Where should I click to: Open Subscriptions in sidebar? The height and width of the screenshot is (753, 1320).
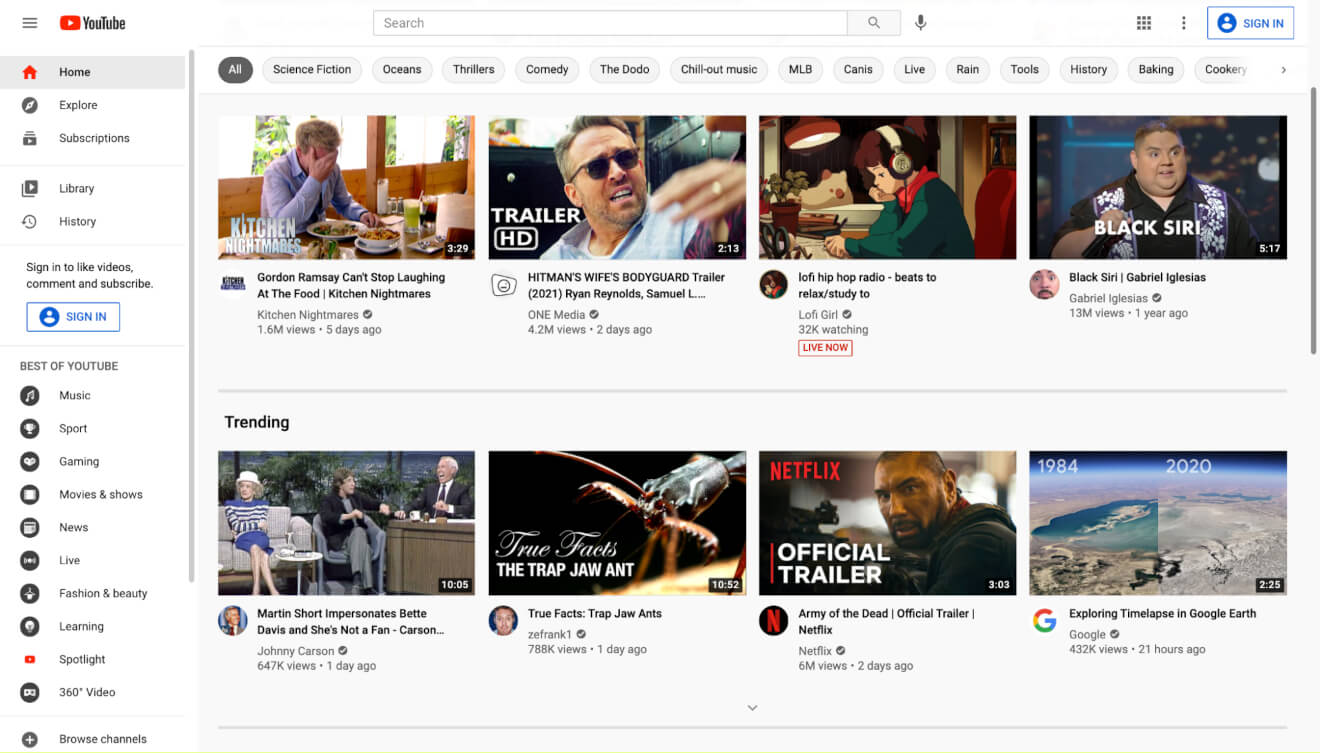[x=92, y=138]
